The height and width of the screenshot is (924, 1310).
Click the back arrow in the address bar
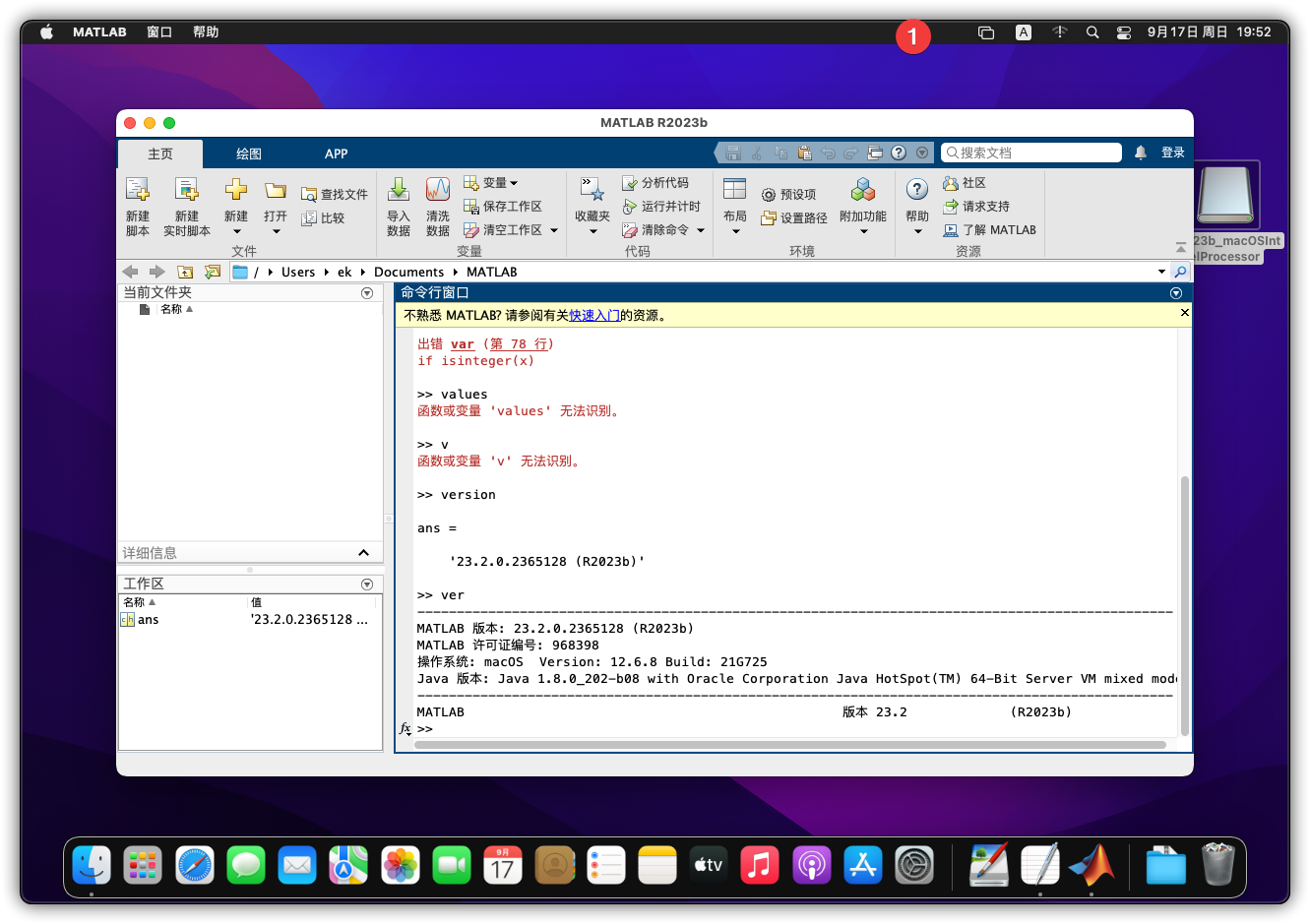tap(130, 272)
